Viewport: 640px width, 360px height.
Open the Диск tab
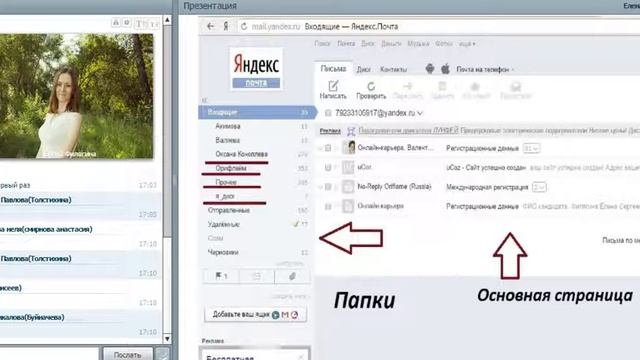[363, 69]
